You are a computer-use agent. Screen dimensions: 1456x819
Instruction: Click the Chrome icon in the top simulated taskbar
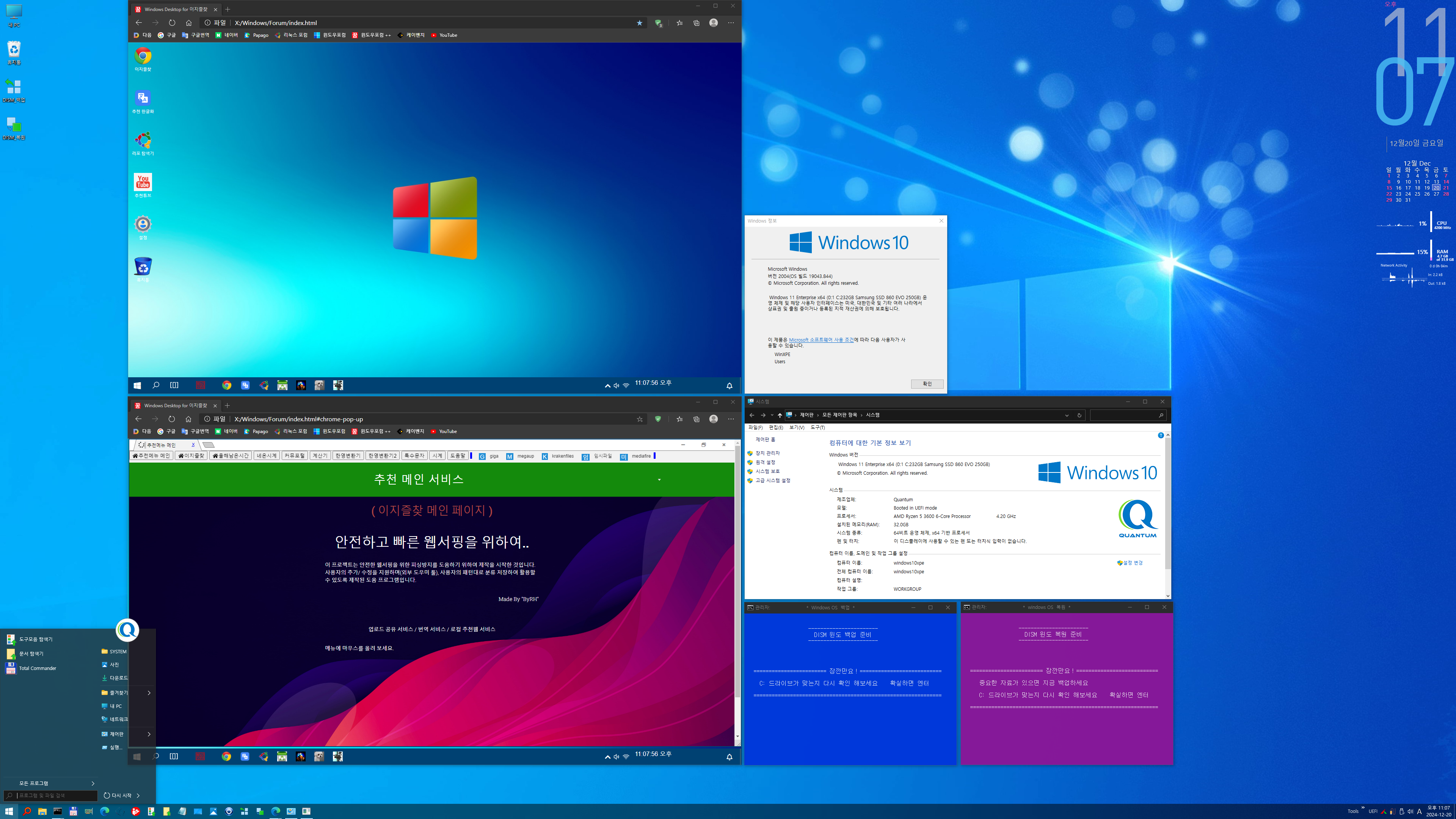tap(227, 385)
